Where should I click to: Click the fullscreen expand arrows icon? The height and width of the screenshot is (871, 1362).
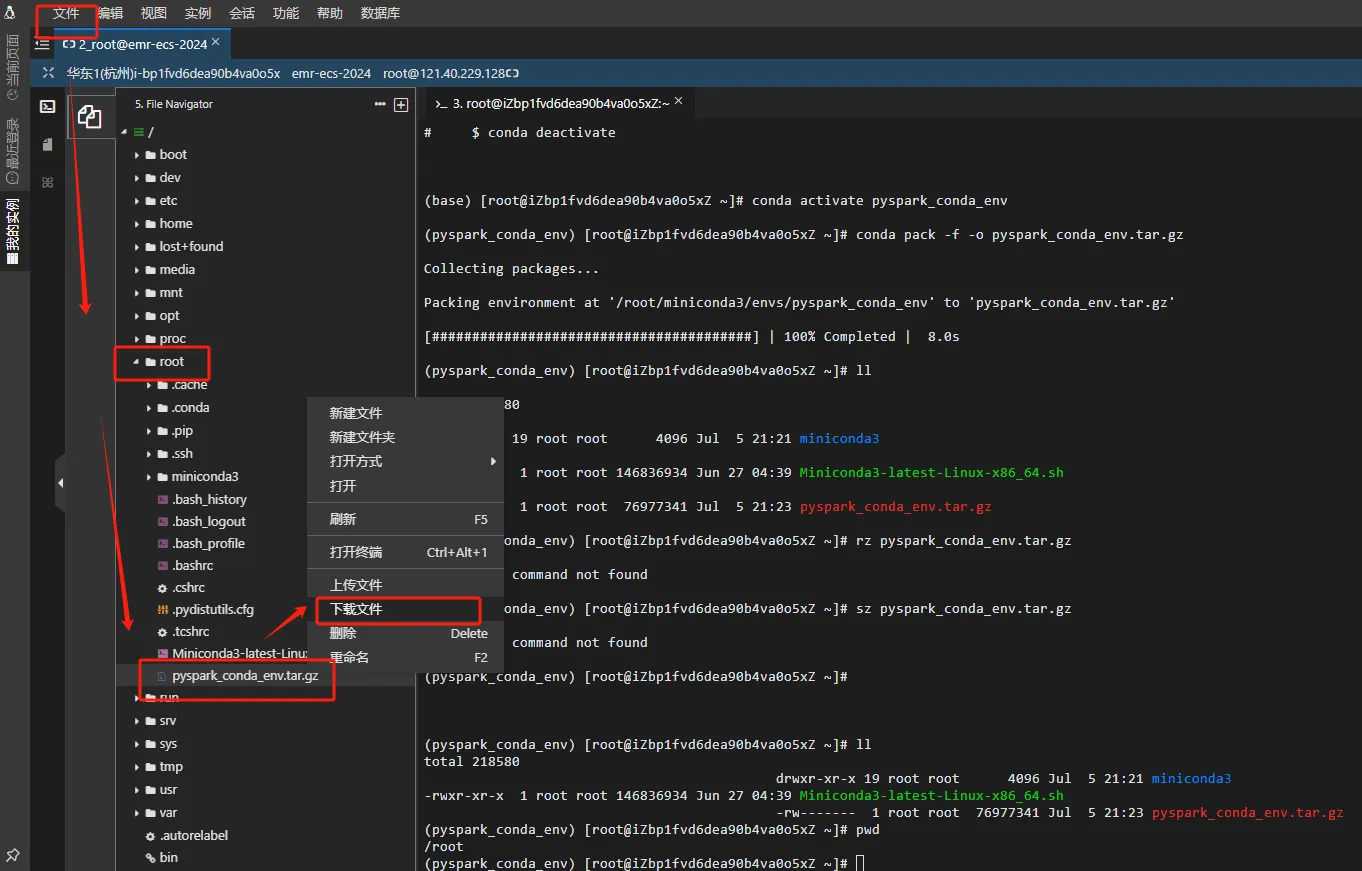pyautogui.click(x=47, y=73)
